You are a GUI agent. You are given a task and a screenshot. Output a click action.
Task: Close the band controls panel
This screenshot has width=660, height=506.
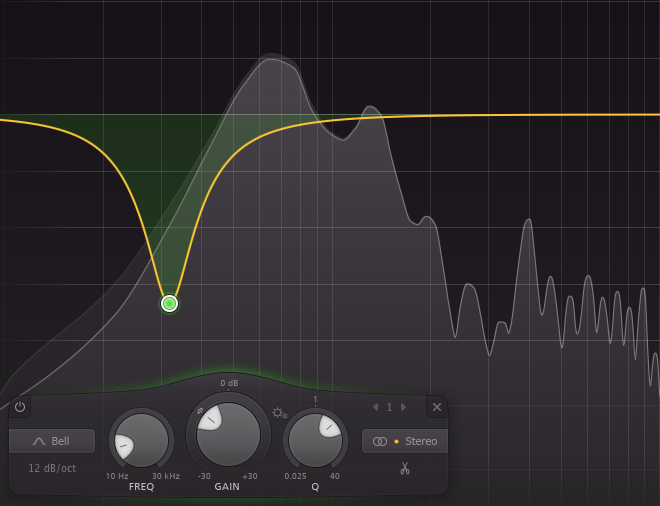[x=437, y=407]
